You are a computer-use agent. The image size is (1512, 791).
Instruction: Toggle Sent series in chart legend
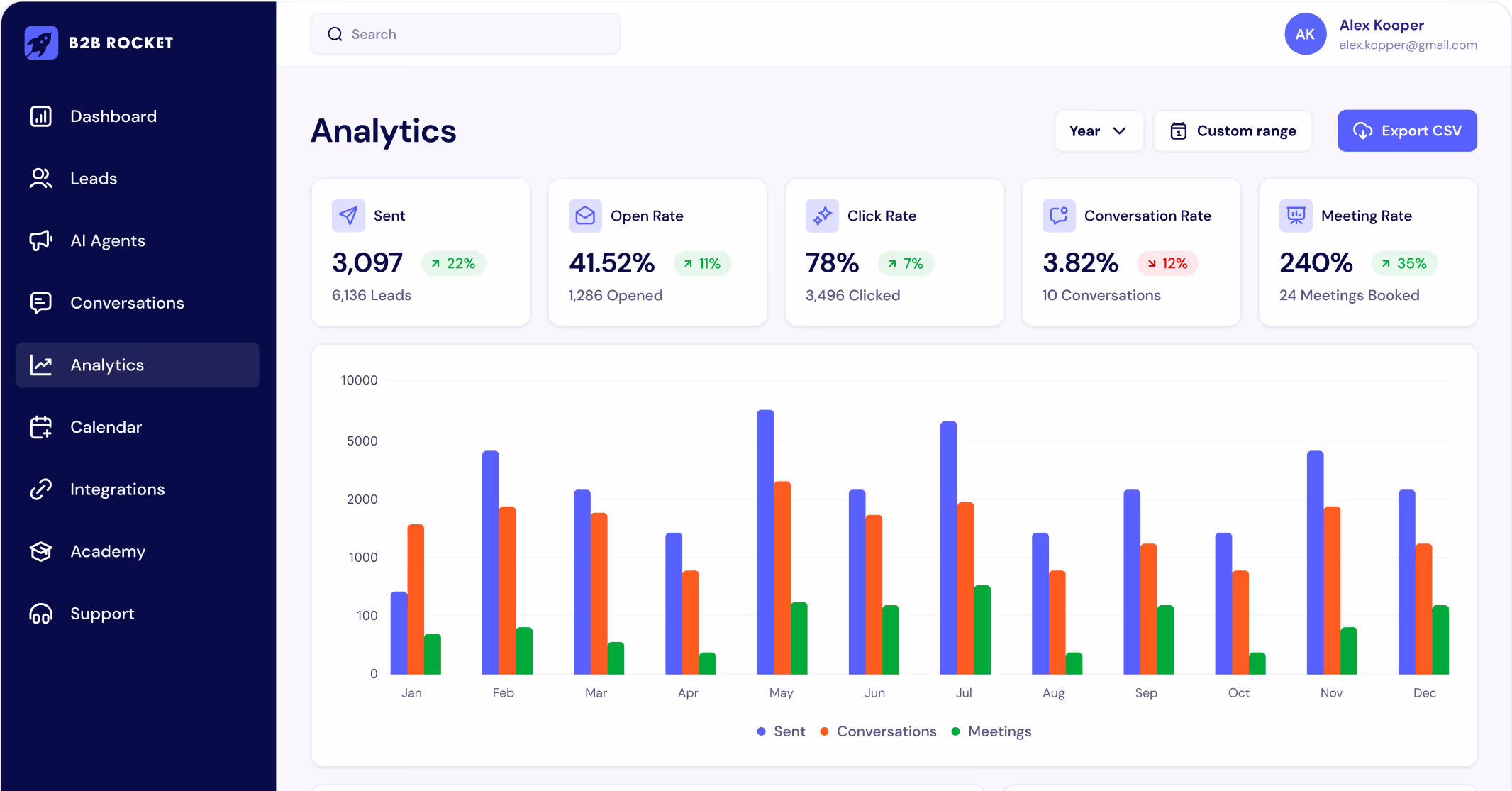[x=781, y=731]
